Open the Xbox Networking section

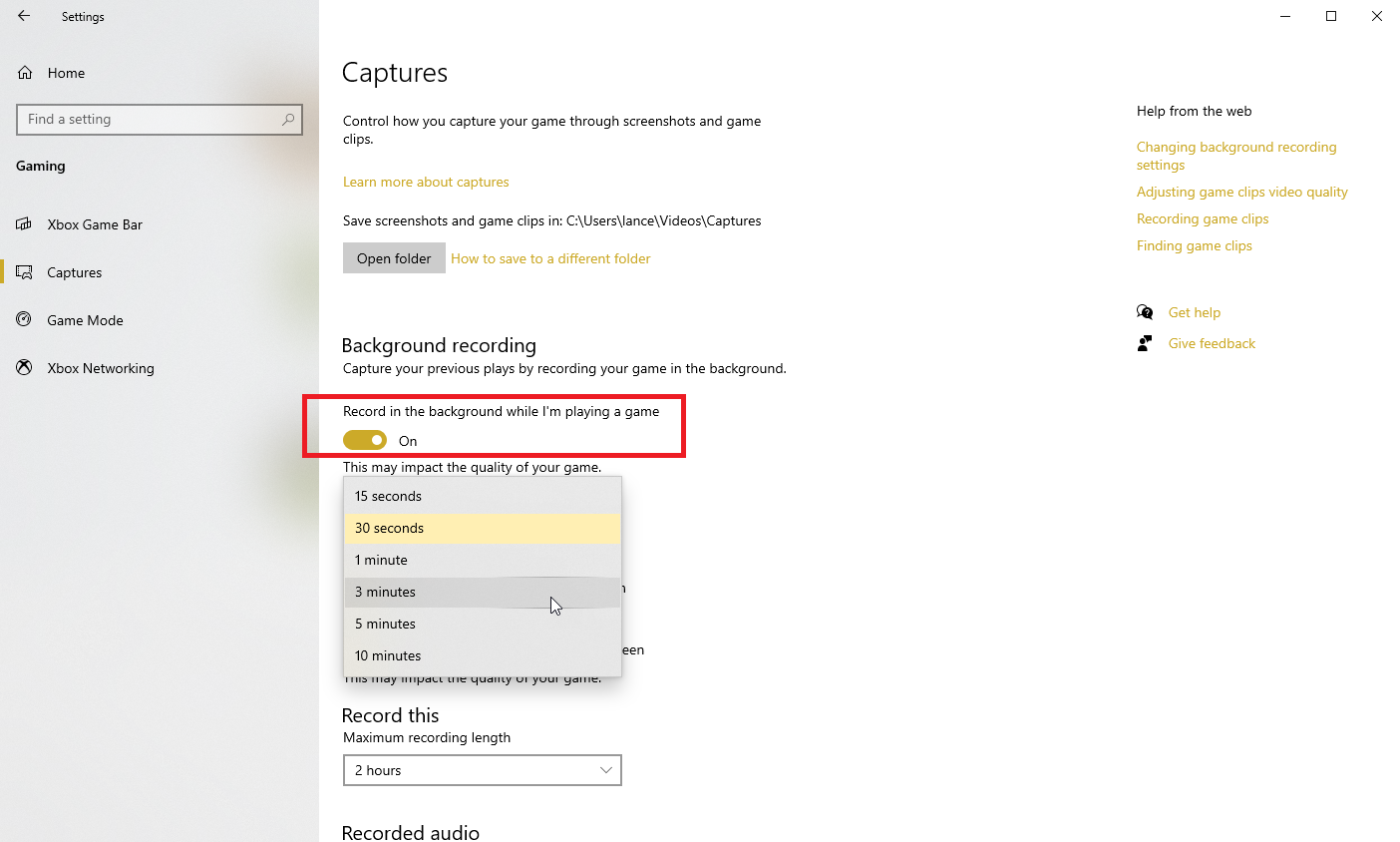(101, 368)
